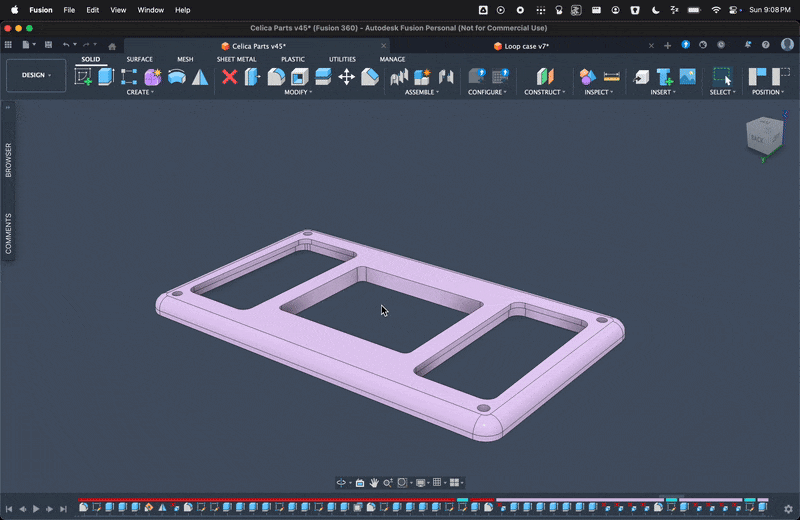Open the Configuration Table icon

coord(501,77)
